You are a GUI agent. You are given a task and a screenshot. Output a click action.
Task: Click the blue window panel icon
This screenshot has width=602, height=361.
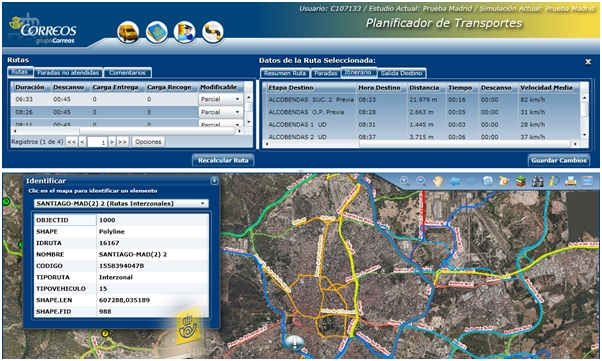pos(587,181)
